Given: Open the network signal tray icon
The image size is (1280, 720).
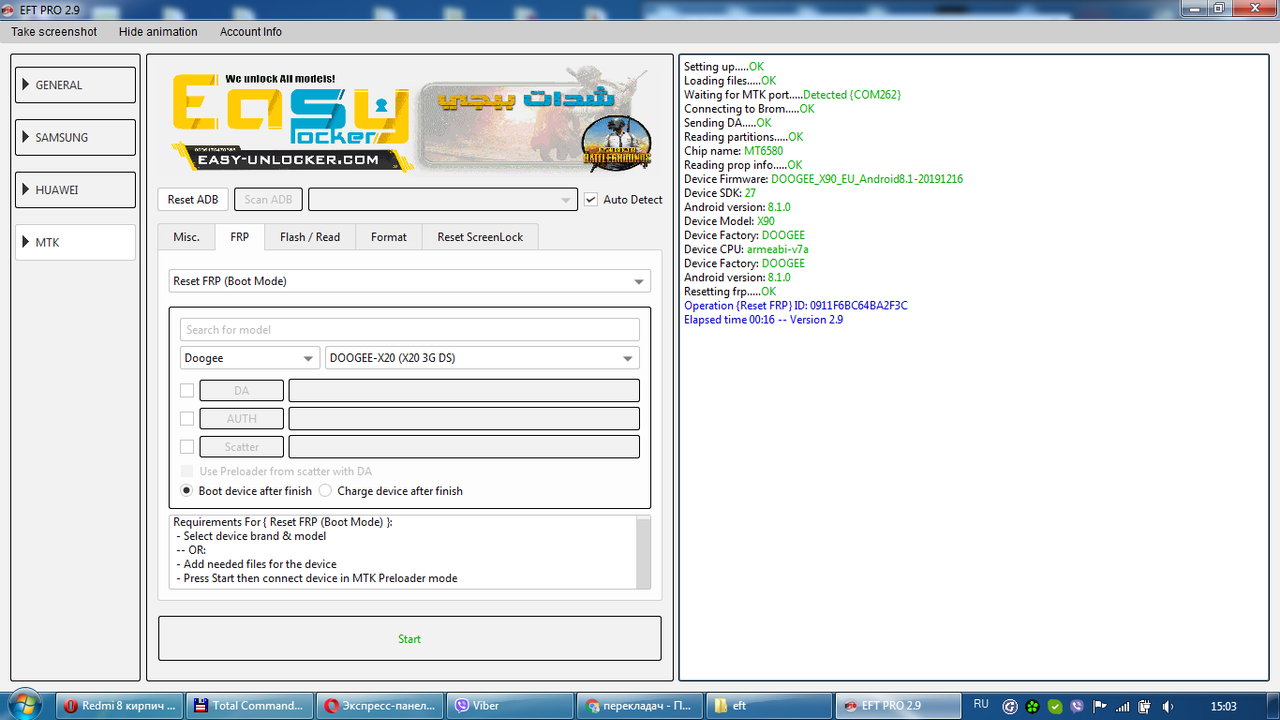Looking at the screenshot, I should pos(1123,706).
